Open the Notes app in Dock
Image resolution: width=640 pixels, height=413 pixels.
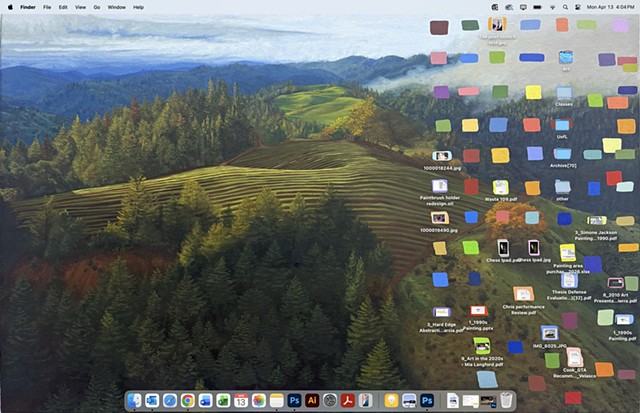pyautogui.click(x=277, y=401)
